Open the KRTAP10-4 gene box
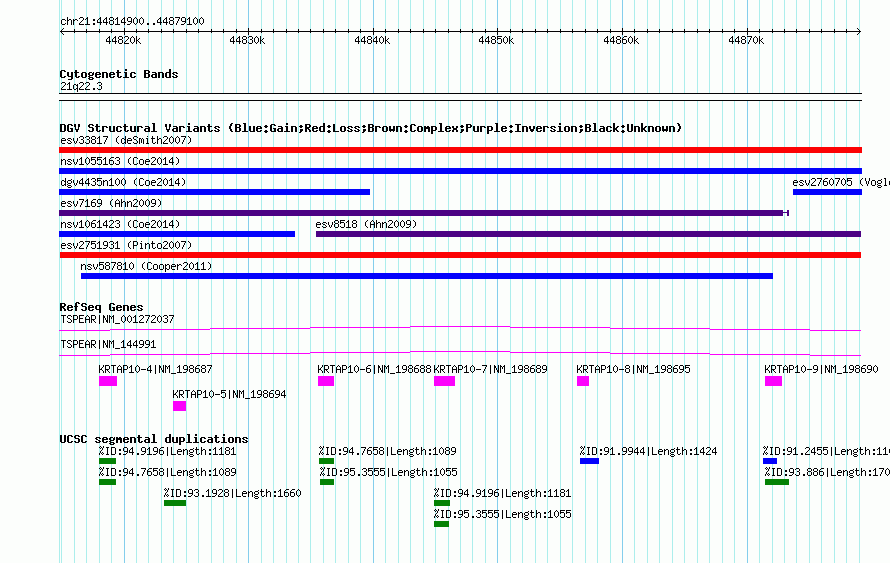890x563 pixels. click(x=108, y=381)
